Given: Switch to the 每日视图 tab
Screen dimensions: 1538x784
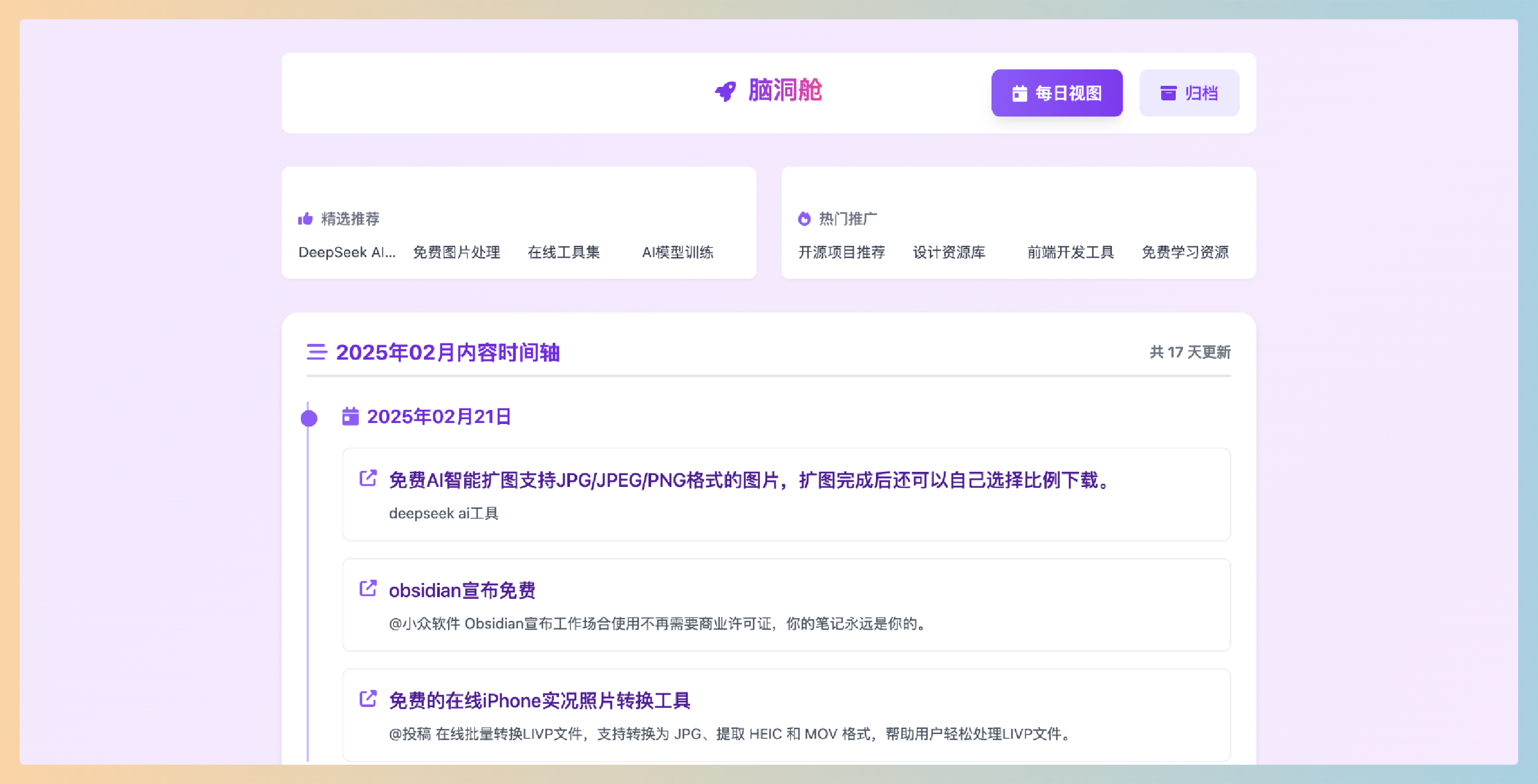Looking at the screenshot, I should click(x=1057, y=93).
